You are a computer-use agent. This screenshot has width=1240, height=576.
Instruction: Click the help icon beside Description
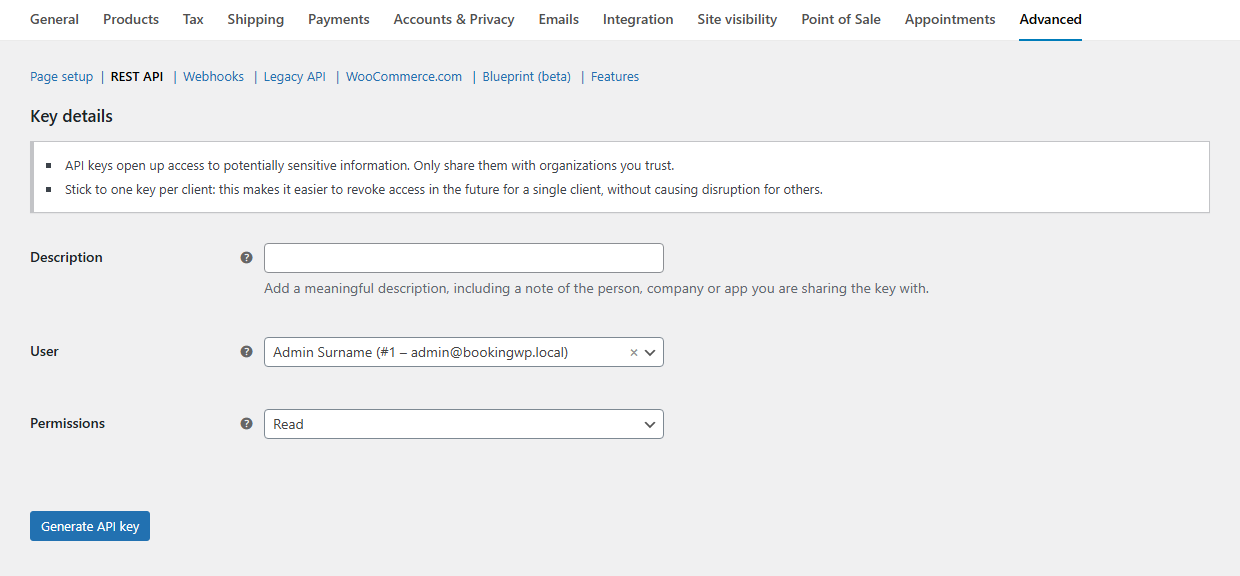click(246, 257)
